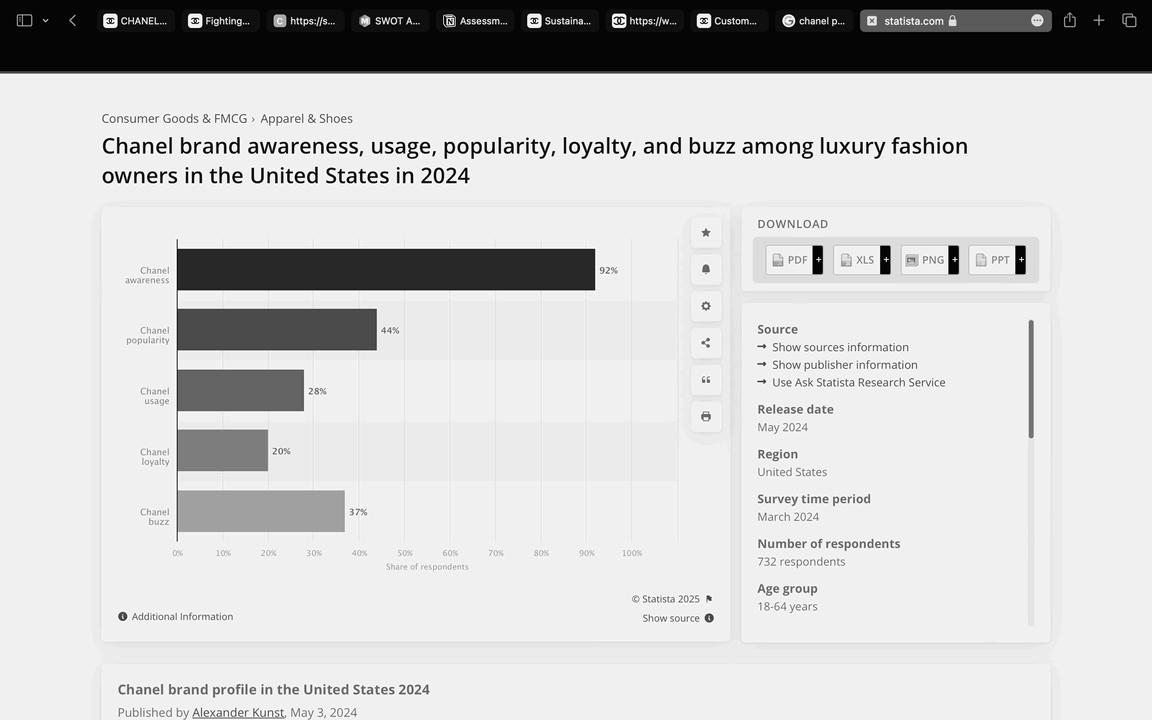
Task: Click the 'March 2024' survey period text
Action: pos(788,517)
